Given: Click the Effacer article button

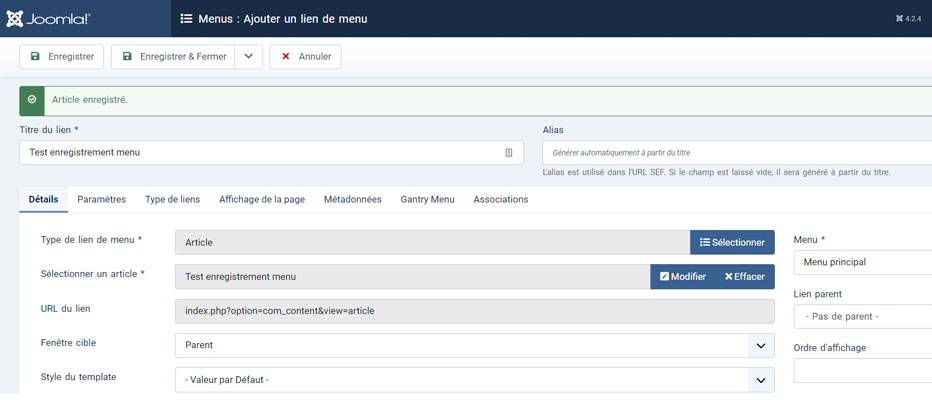Looking at the screenshot, I should [x=745, y=277].
